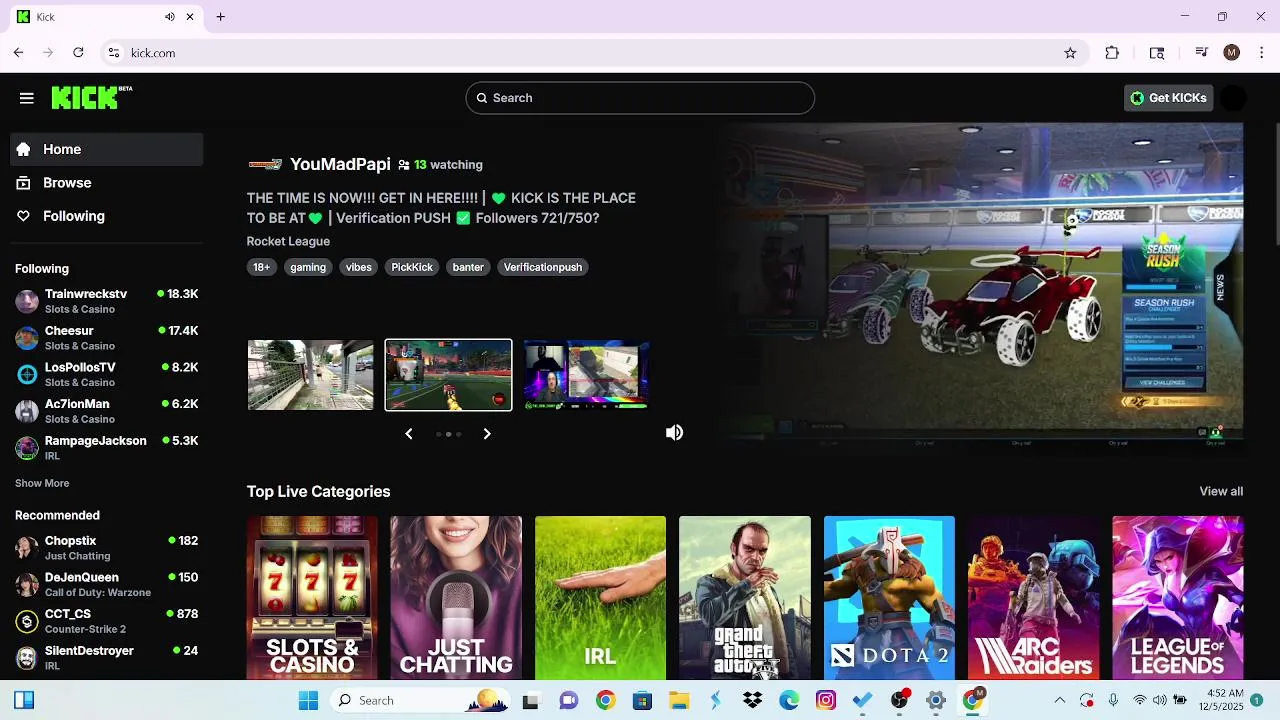Open YouMadPapi channel name link
This screenshot has width=1280, height=720.
pos(340,164)
